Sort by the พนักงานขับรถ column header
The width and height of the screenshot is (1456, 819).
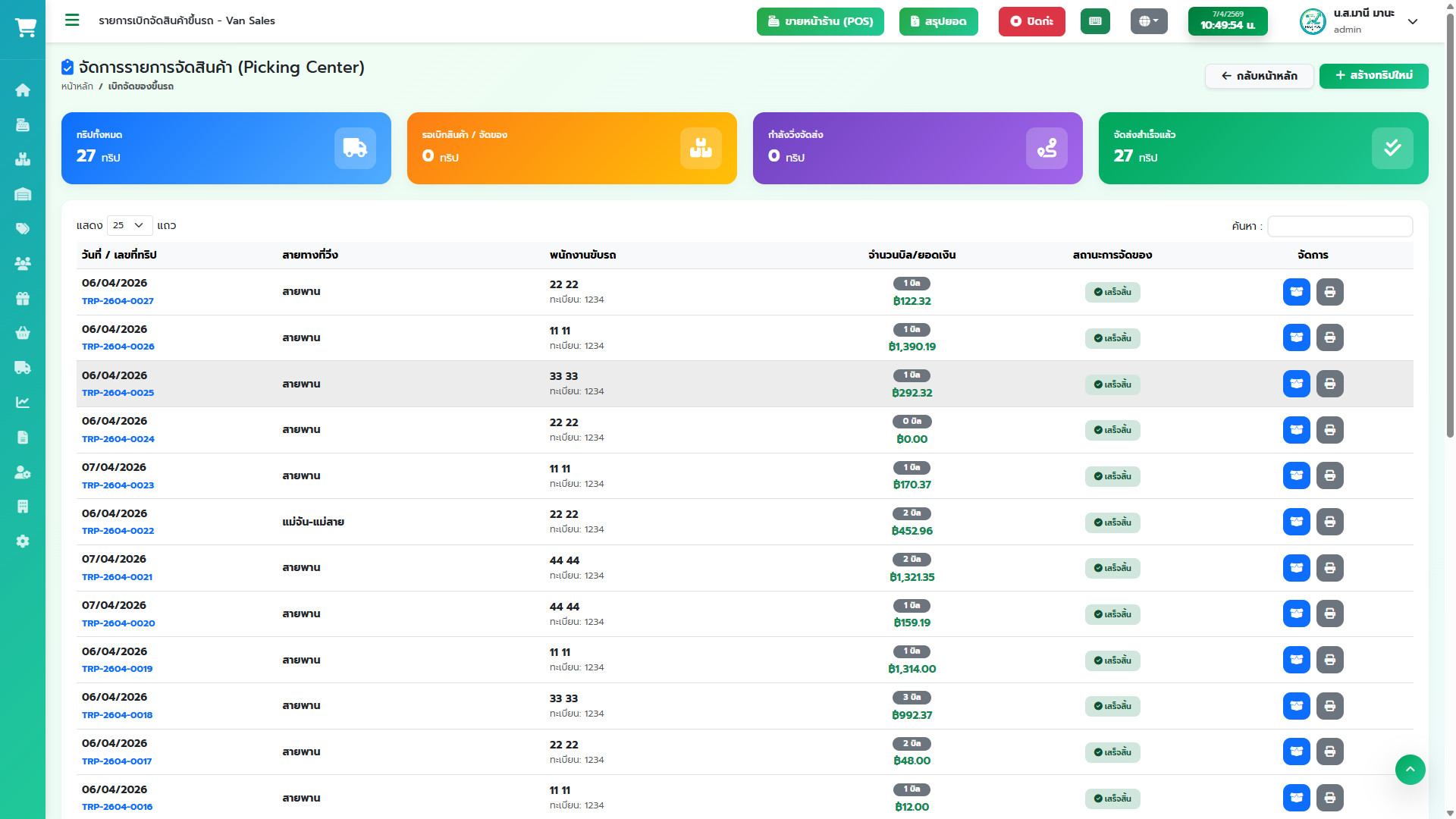tap(582, 255)
